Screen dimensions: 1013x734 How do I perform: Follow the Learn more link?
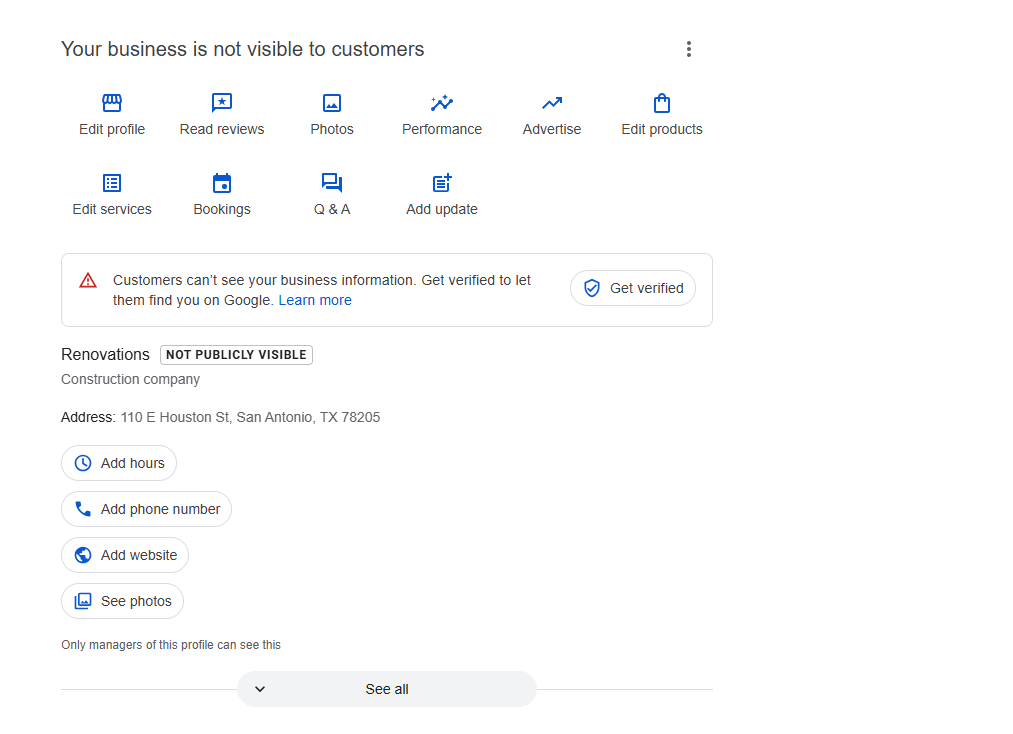pyautogui.click(x=315, y=300)
